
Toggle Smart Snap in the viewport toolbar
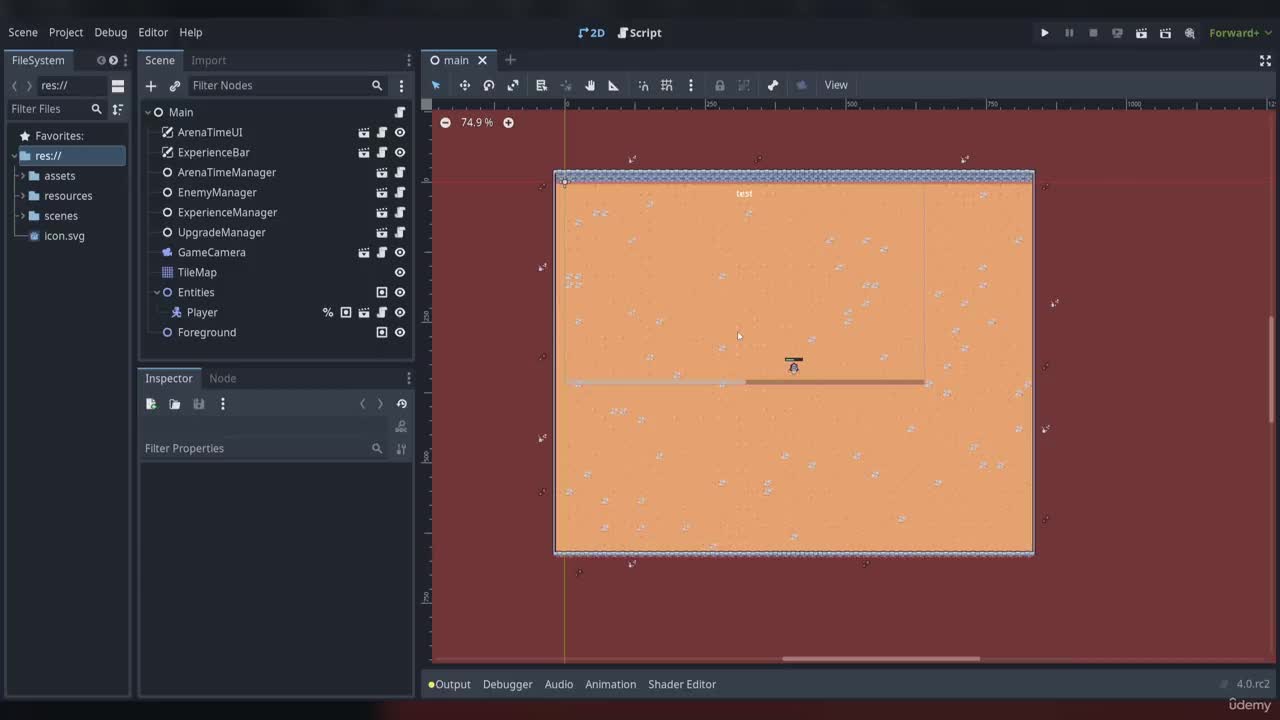(643, 85)
